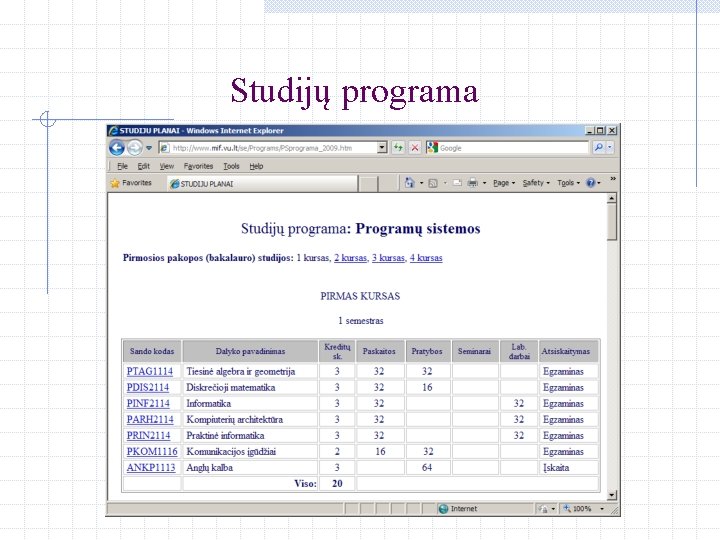Open course code ANKP1113 link
This screenshot has height=540, width=720.
(151, 468)
